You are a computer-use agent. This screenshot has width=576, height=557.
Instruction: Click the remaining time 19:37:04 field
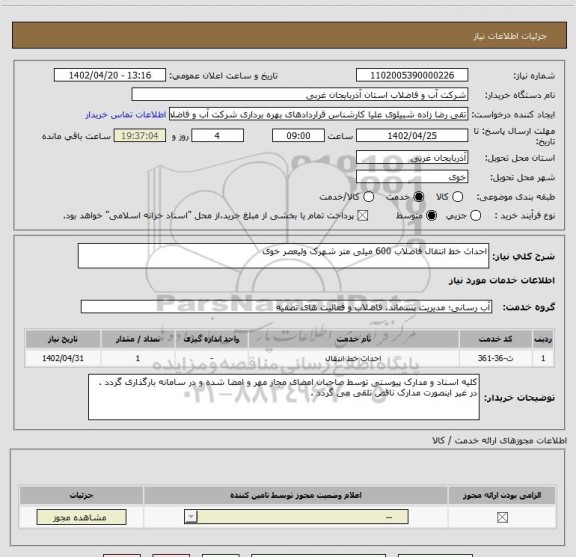140,136
